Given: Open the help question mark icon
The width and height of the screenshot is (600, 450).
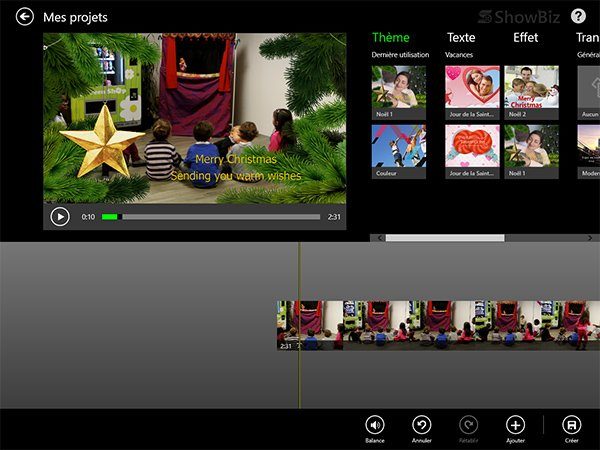Looking at the screenshot, I should pyautogui.click(x=578, y=16).
